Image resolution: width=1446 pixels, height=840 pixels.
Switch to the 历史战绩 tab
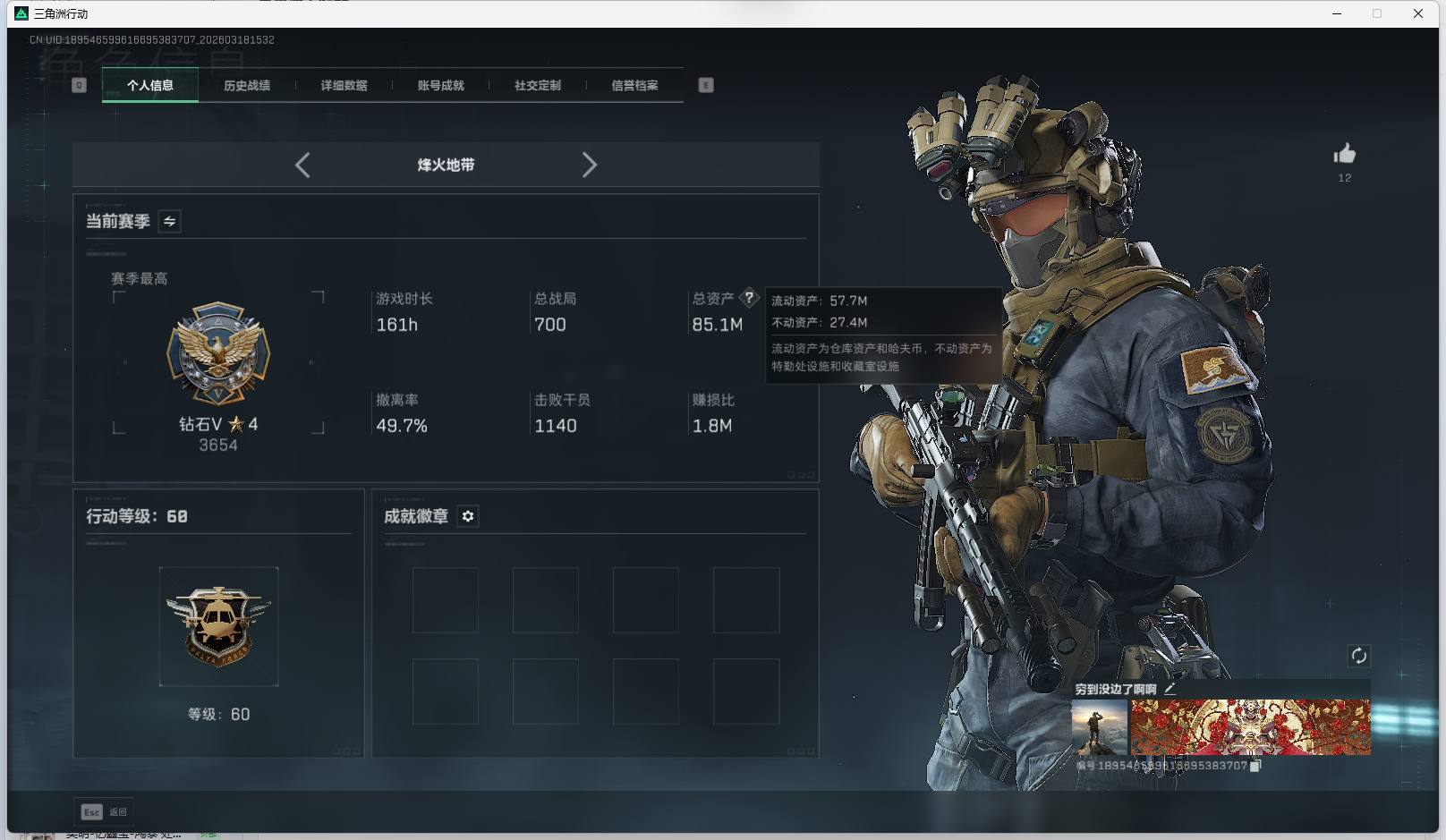point(248,85)
